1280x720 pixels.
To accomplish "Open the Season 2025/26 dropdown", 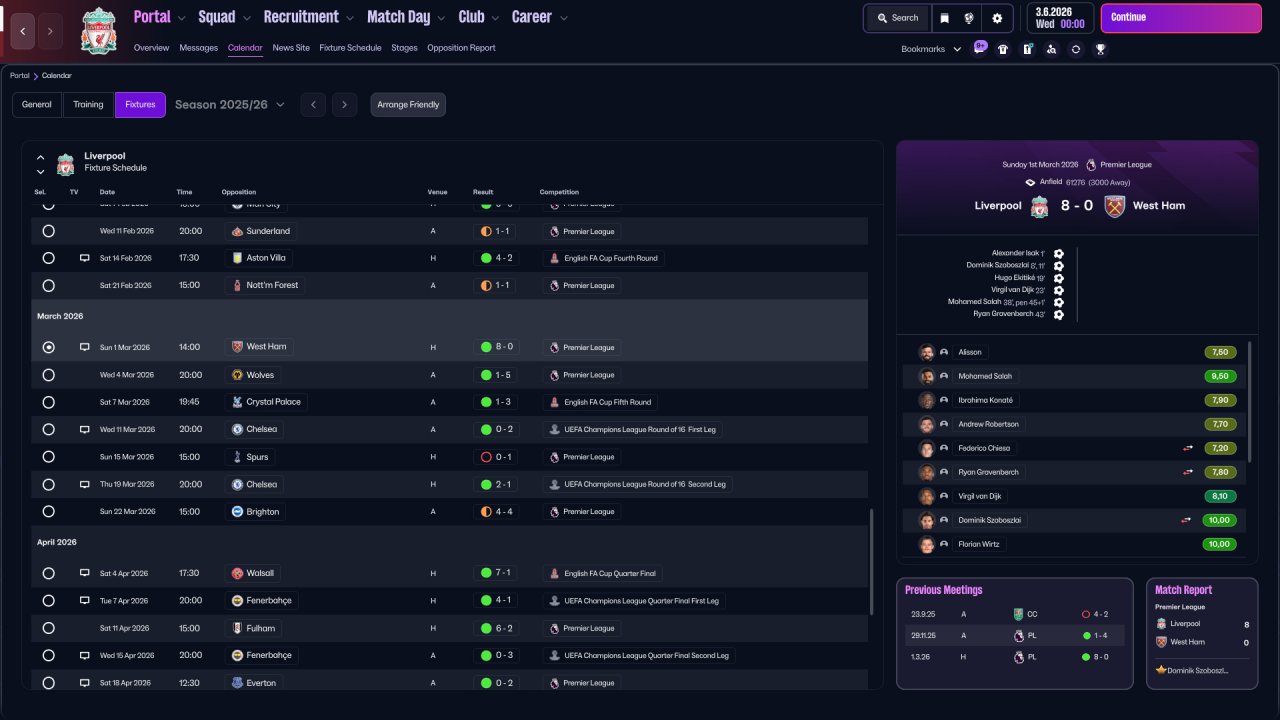I will click(x=230, y=105).
